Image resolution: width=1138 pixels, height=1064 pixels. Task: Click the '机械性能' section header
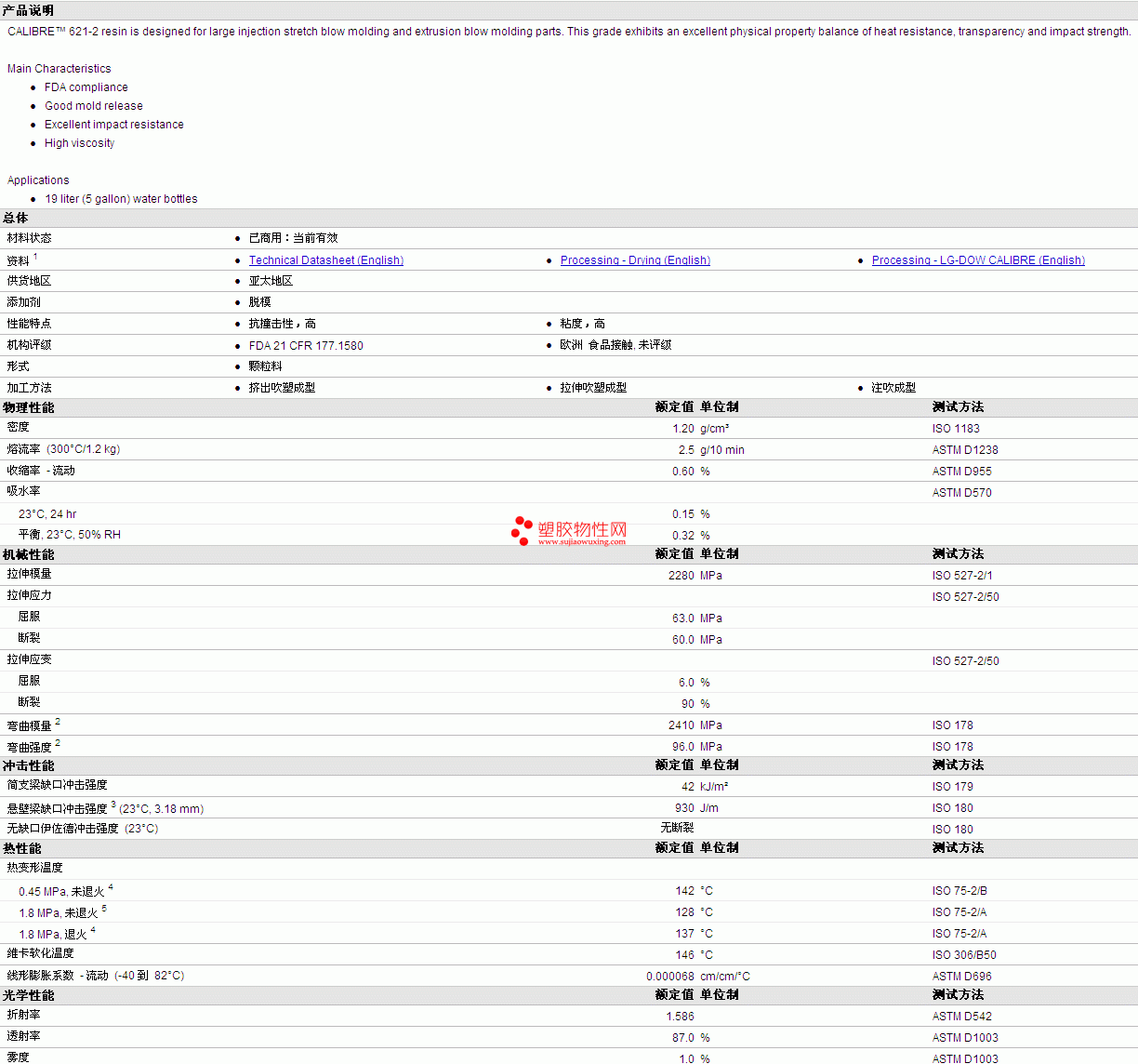29,554
